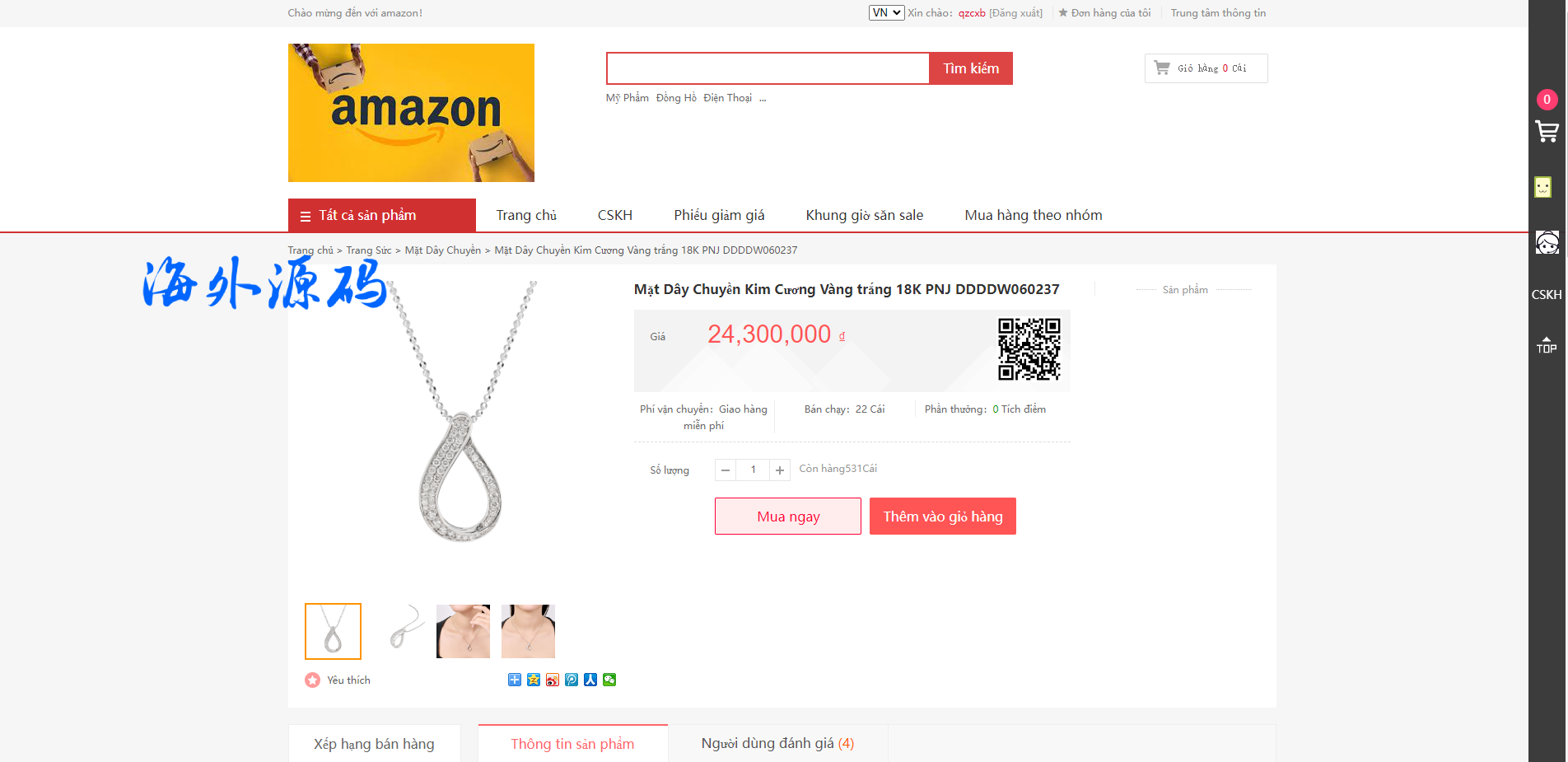This screenshot has width=1568, height=762.
Task: Click the customer service avatar icon in sidebar
Action: (1547, 242)
